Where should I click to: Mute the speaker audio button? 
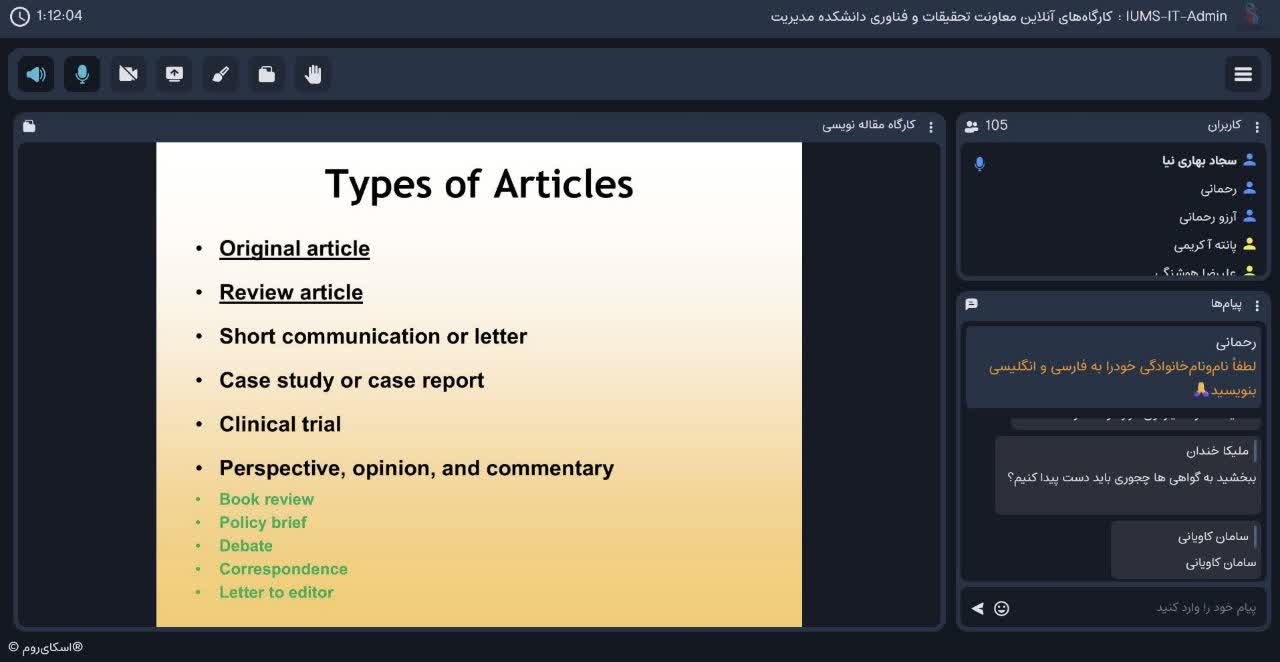pos(36,74)
